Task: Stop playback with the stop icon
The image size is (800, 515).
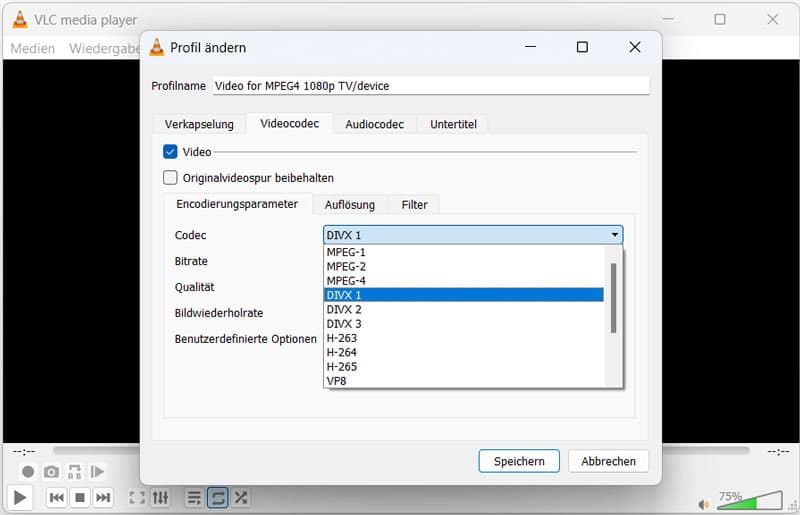Action: 80,497
